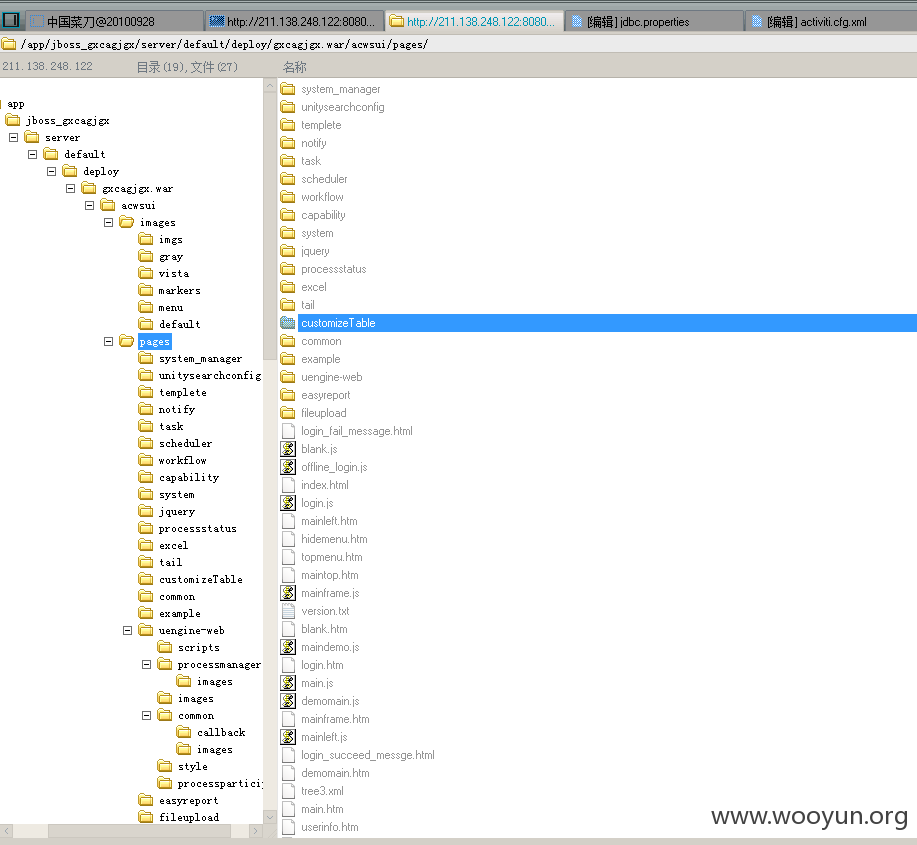Image resolution: width=917 pixels, height=845 pixels.
Task: Click the window panel icon left of the tabs
Action: click(12, 21)
